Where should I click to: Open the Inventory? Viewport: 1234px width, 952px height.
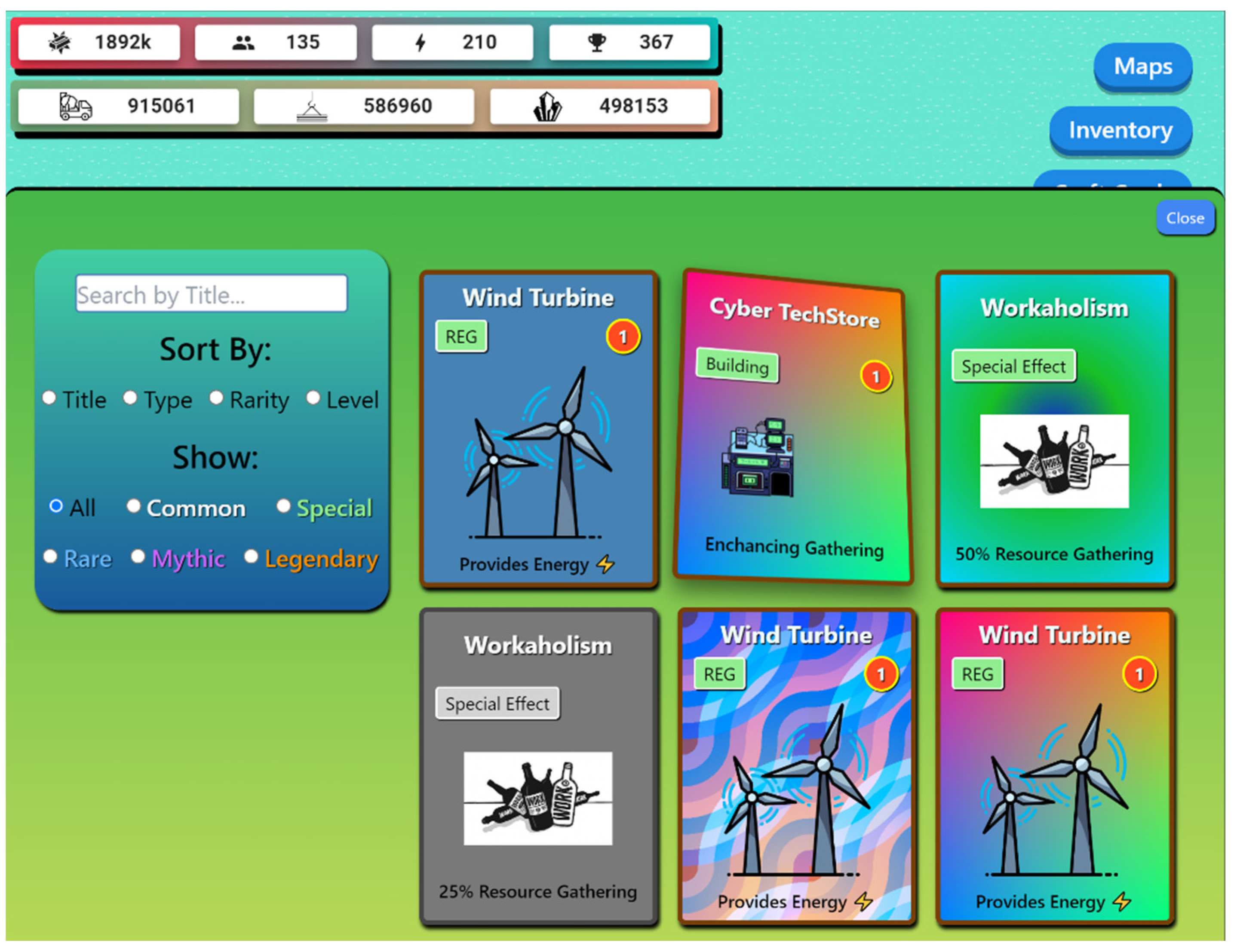1120,130
